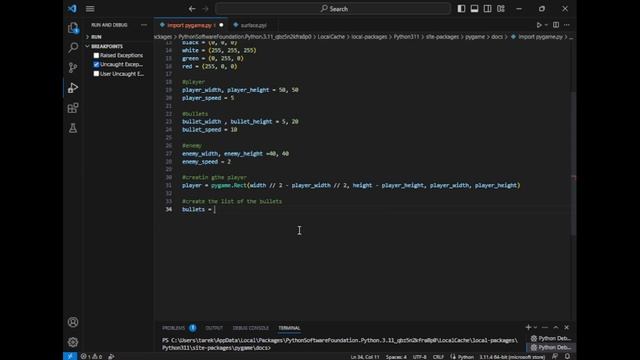Screen dimensions: 640x360
Task: Click the VS Code logo icon
Action: [x=72, y=9]
